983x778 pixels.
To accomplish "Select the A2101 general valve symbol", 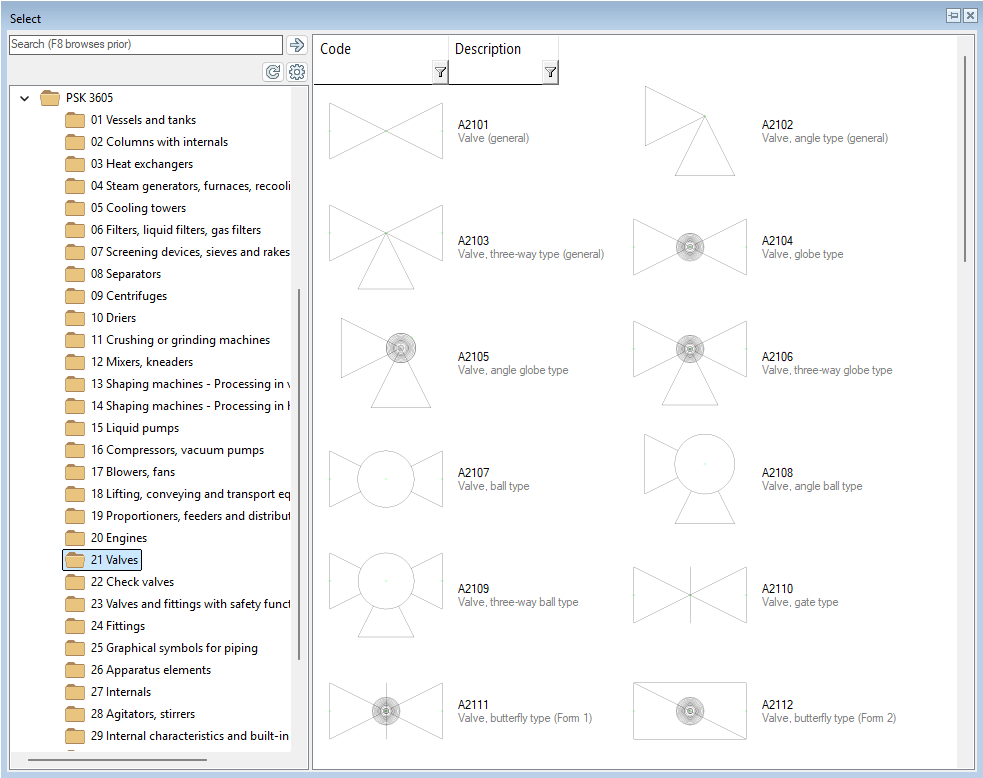I will point(385,131).
